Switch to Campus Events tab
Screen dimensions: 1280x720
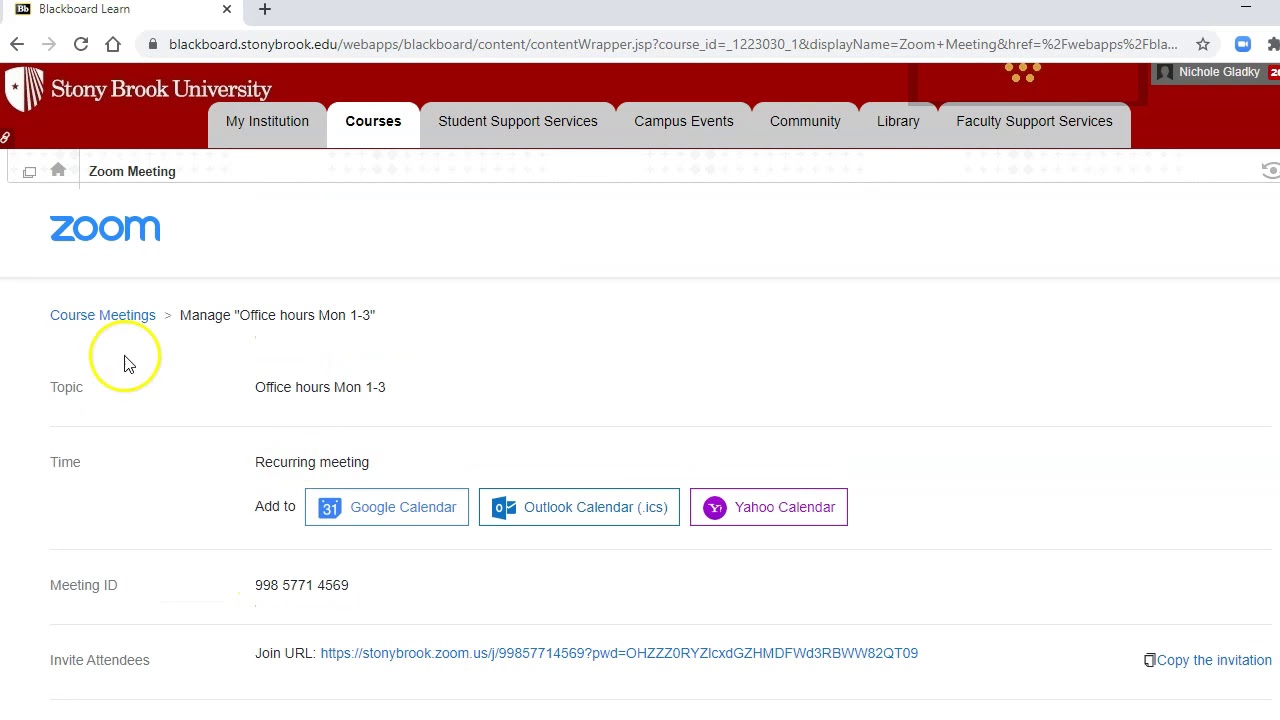pyautogui.click(x=684, y=121)
